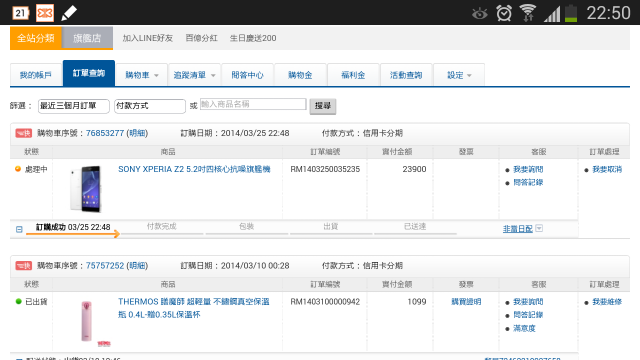Click the red badge beside cart 75757252
The height and width of the screenshot is (360, 640).
pos(23,266)
